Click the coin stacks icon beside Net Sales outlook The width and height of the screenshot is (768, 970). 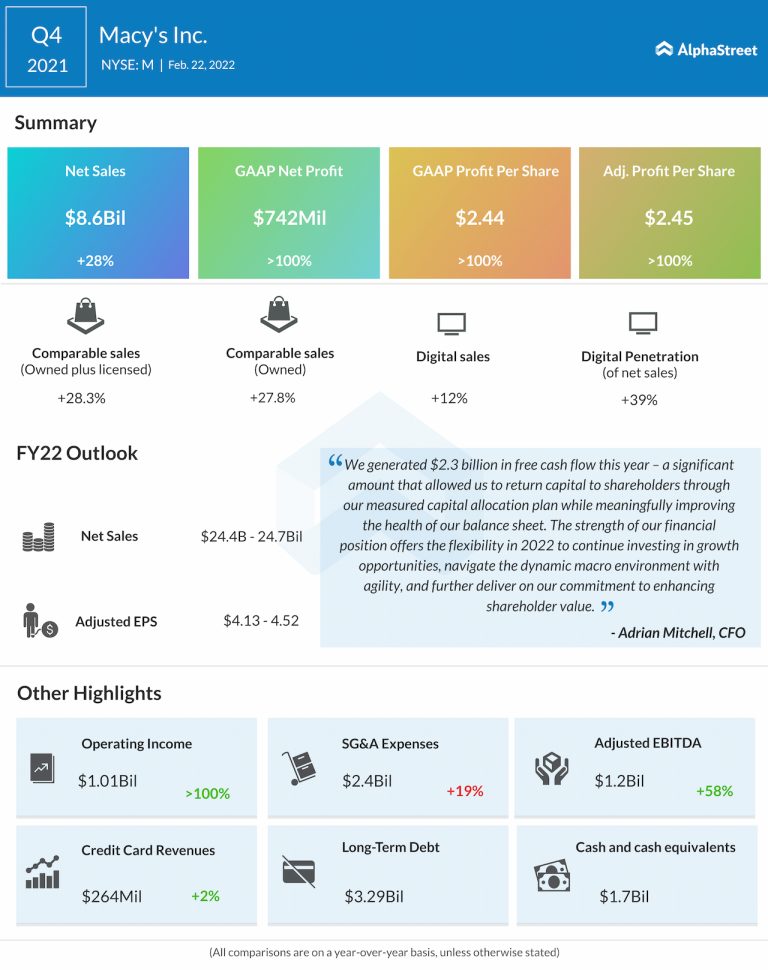(x=39, y=540)
